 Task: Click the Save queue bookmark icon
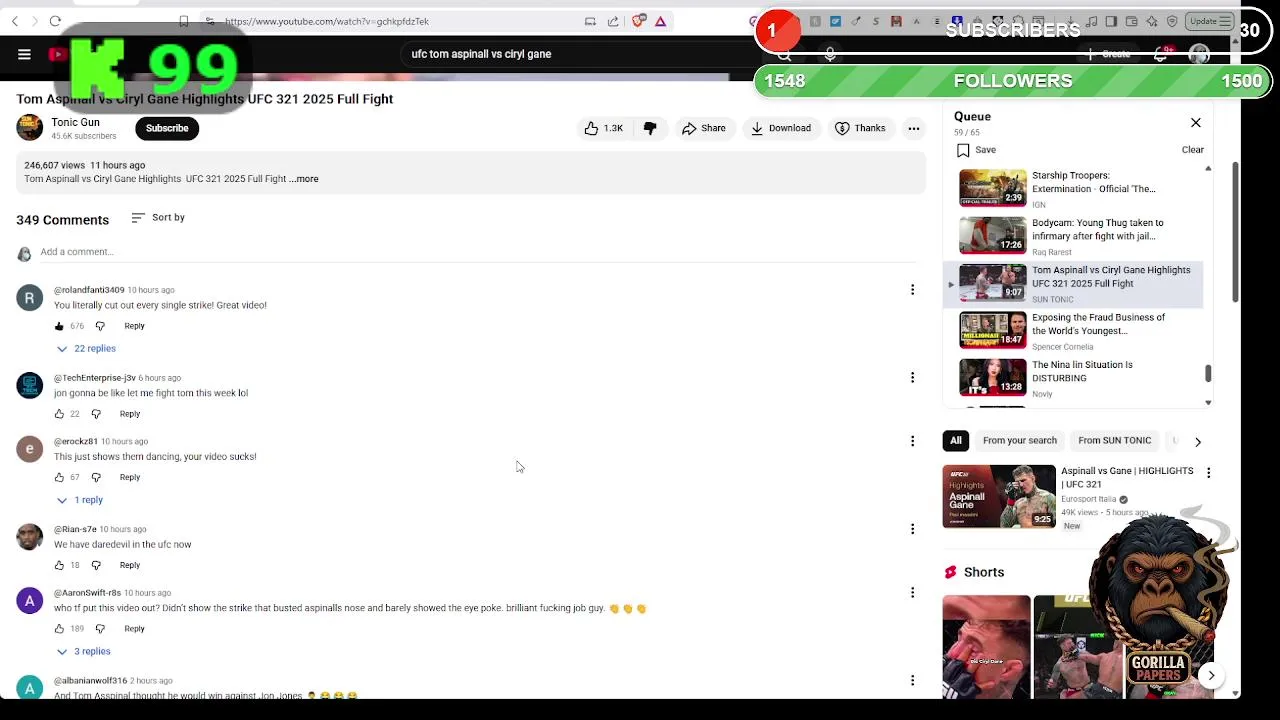tap(963, 150)
